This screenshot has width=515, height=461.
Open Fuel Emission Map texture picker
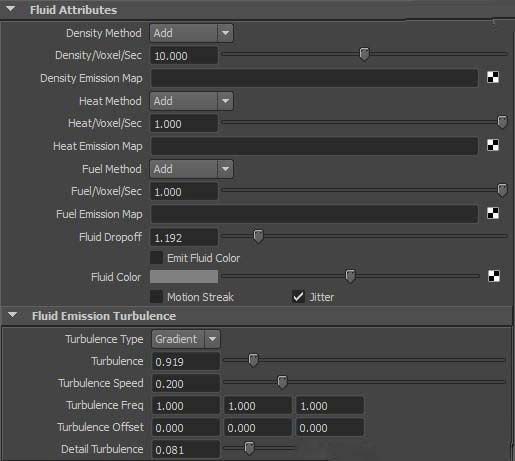(x=493, y=213)
